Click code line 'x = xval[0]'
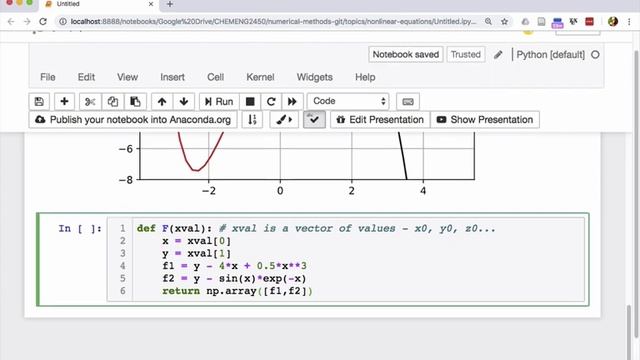The image size is (640, 360). click(x=196, y=241)
